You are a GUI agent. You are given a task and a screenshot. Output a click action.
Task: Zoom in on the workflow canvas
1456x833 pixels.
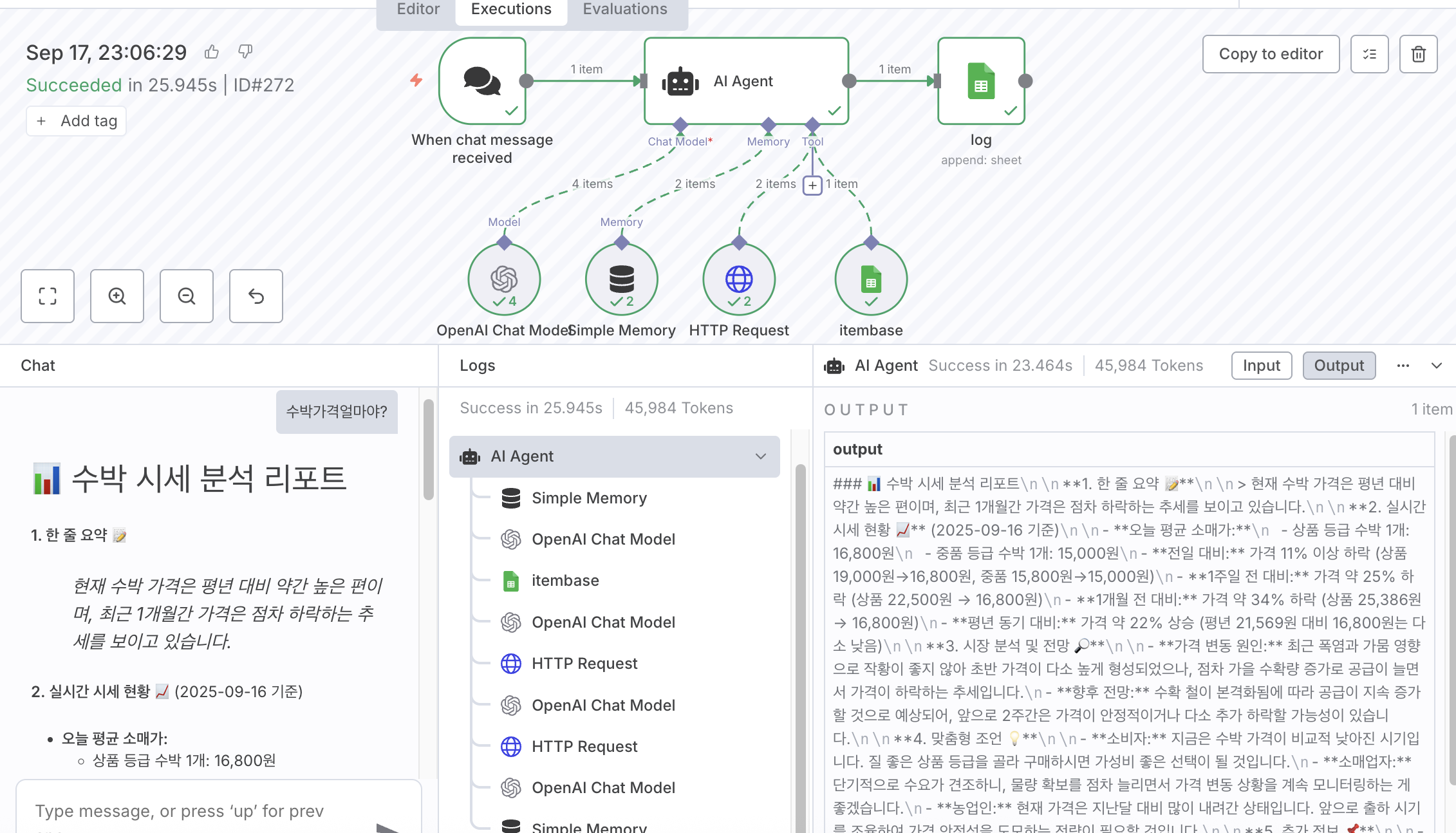tap(117, 296)
